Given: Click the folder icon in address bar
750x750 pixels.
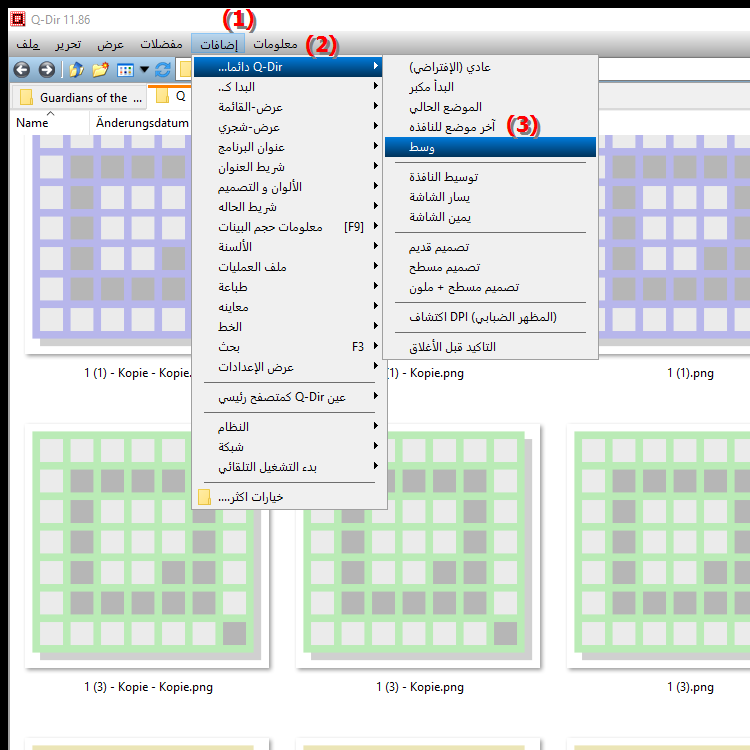Looking at the screenshot, I should click(185, 70).
